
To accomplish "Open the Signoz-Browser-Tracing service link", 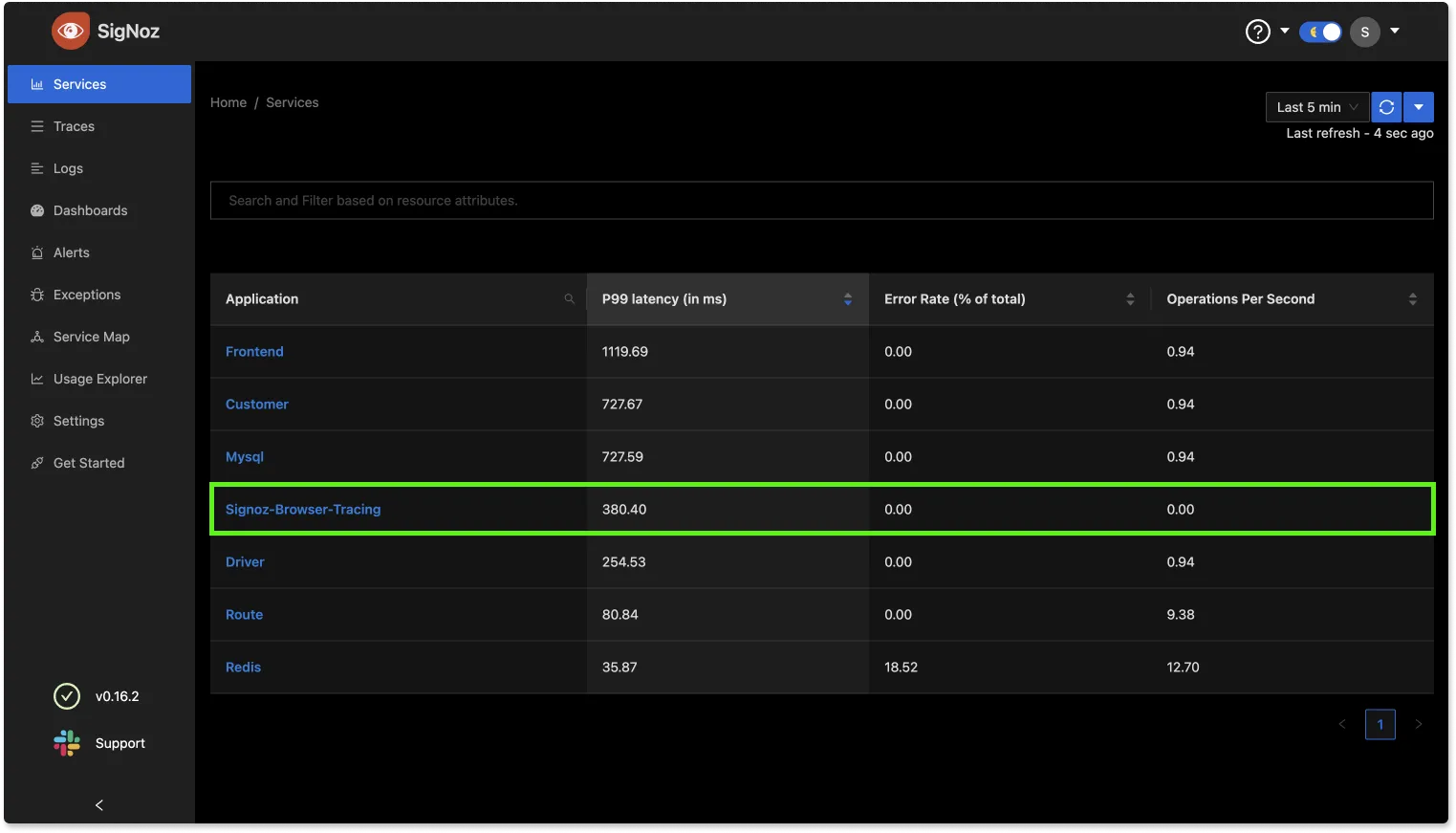I will click(303, 510).
